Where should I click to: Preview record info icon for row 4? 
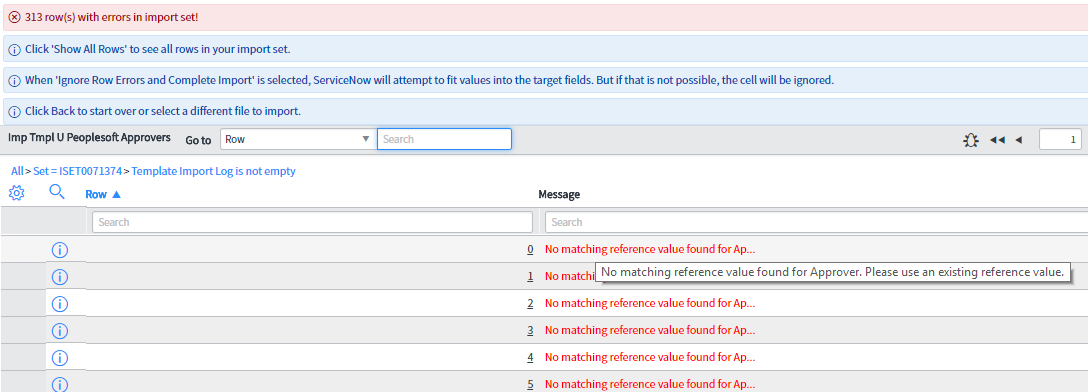coord(60,358)
